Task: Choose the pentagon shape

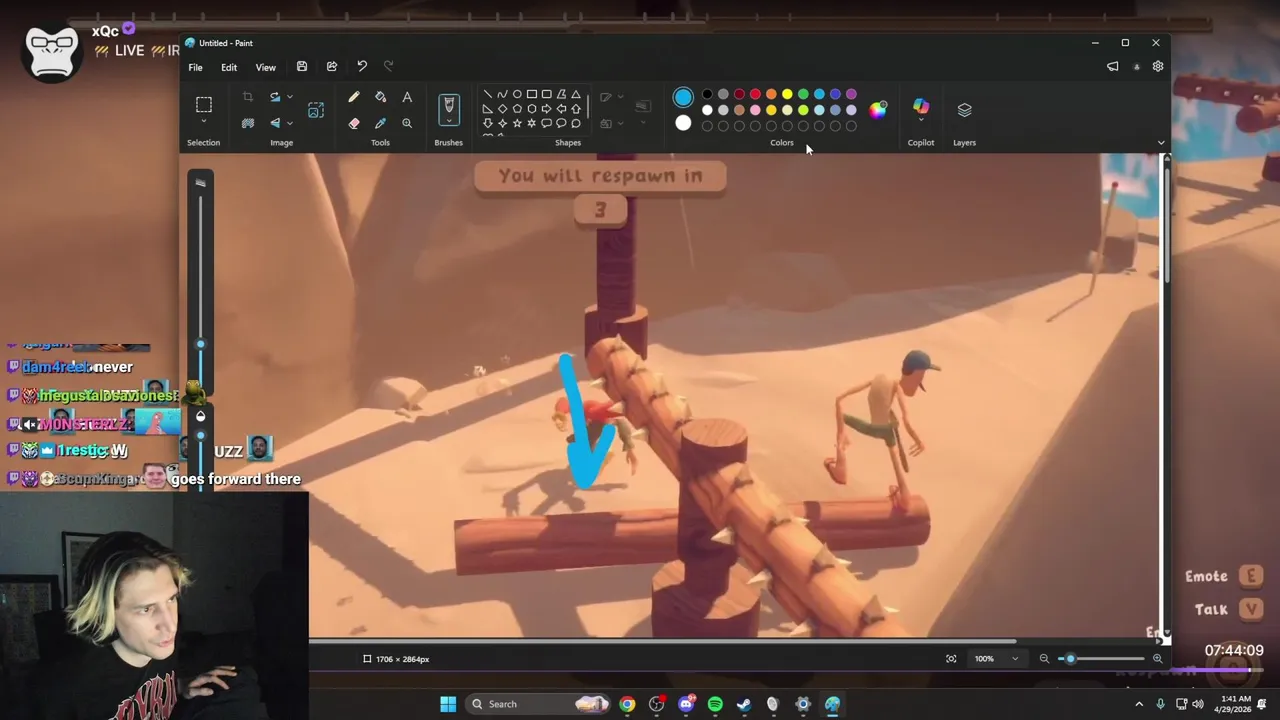Action: [517, 109]
